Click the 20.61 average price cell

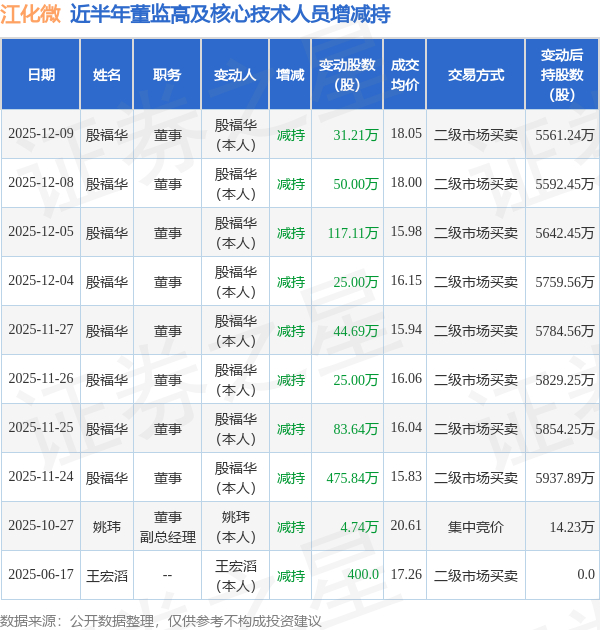406,525
